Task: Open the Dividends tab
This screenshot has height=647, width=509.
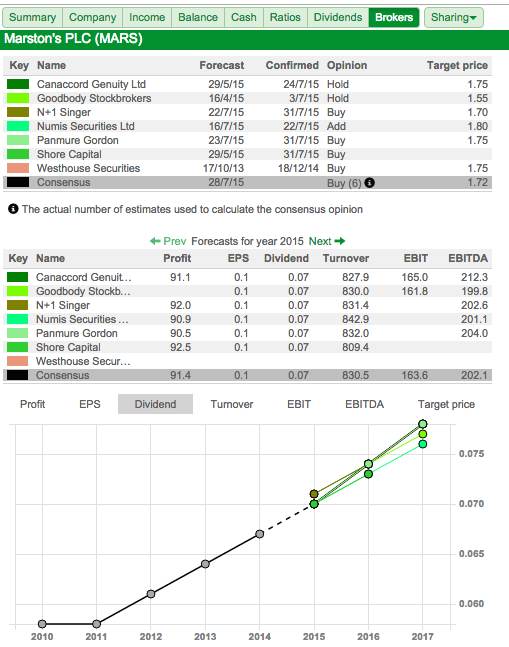Action: click(x=338, y=17)
